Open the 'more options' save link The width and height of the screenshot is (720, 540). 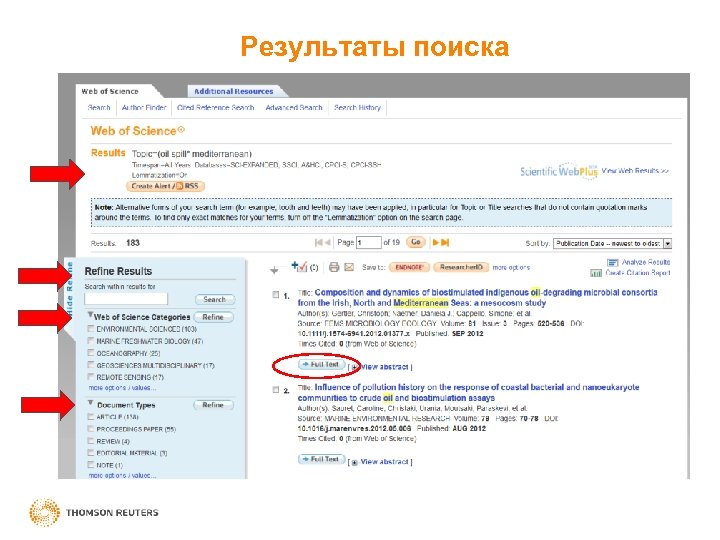(x=511, y=267)
